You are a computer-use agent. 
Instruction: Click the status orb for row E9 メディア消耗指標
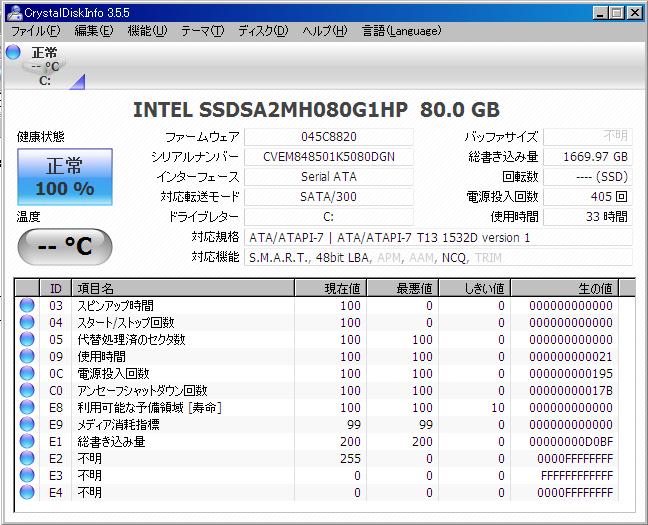tap(27, 425)
